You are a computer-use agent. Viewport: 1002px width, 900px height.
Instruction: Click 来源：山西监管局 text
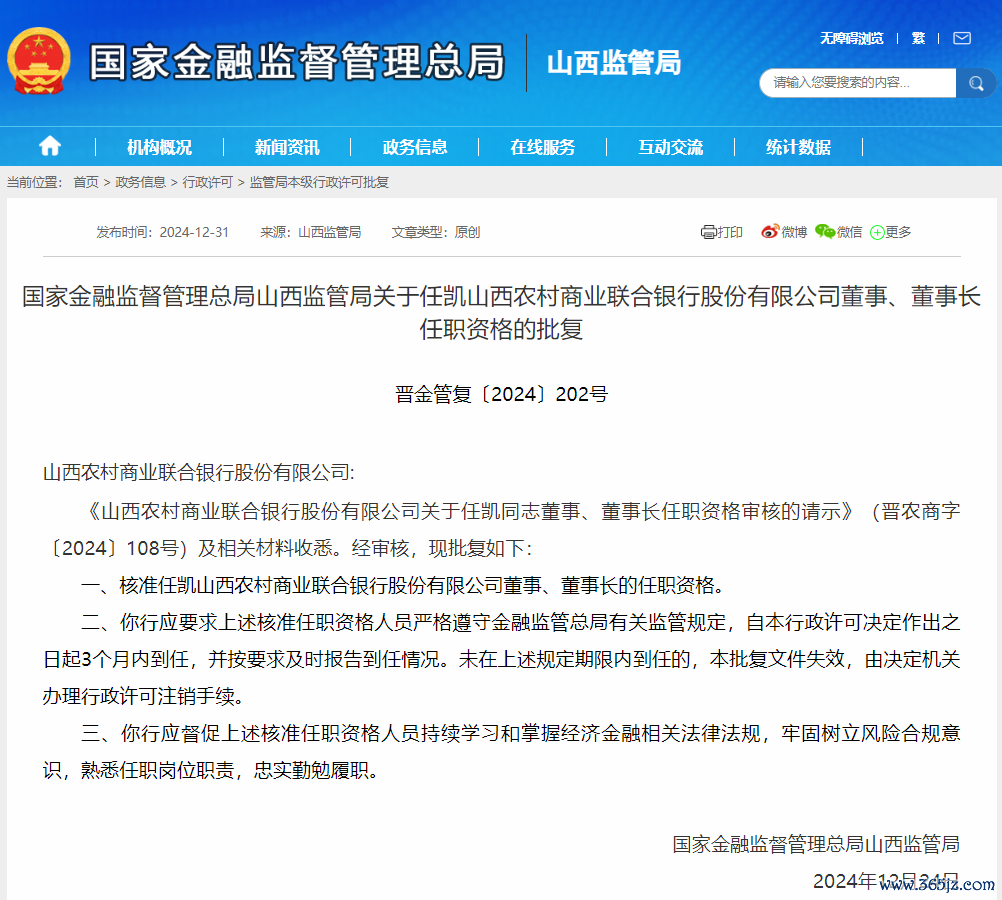(311, 232)
